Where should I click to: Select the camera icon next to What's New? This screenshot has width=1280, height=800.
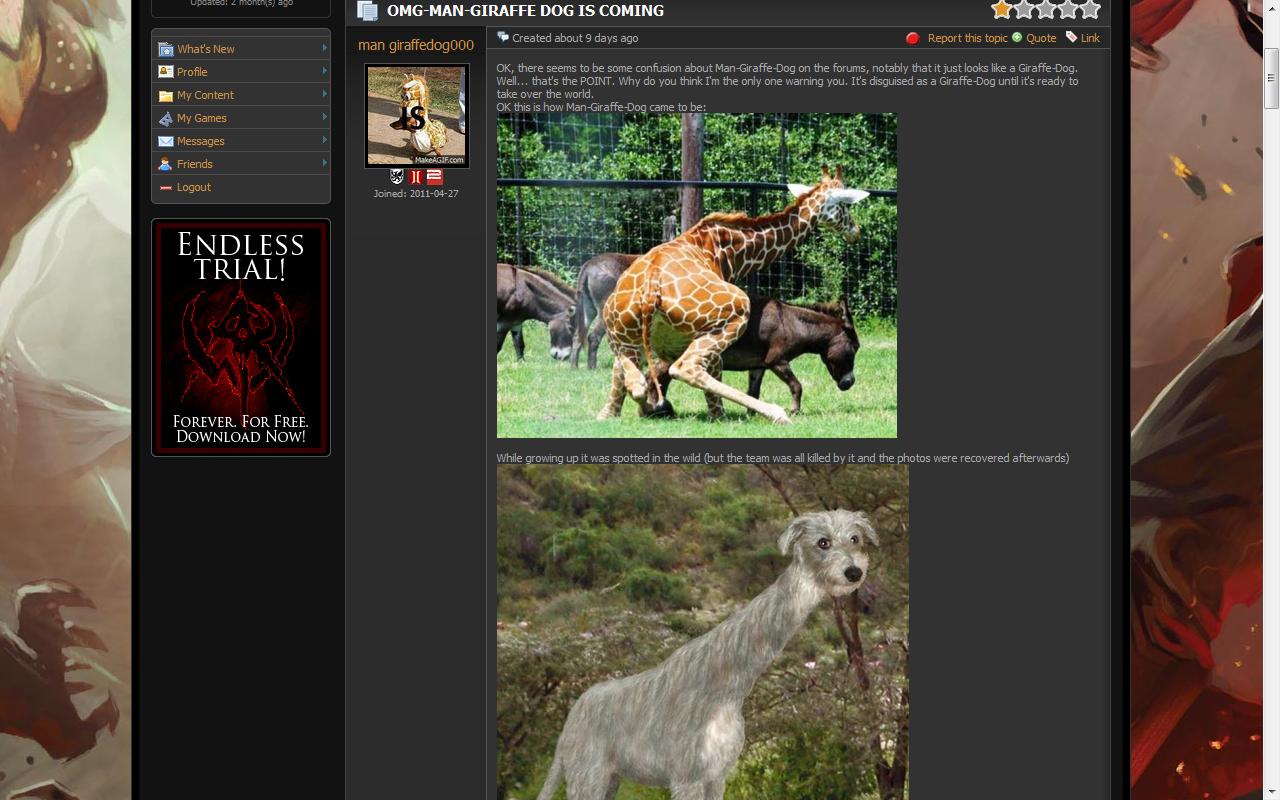pyautogui.click(x=164, y=48)
